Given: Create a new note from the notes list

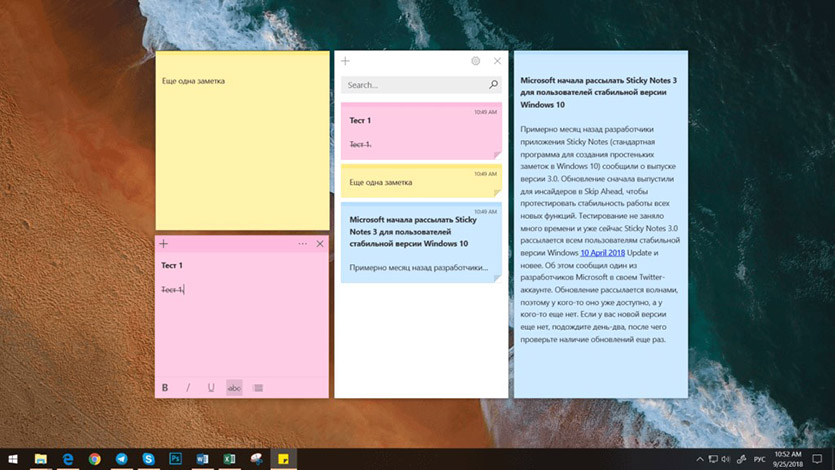Looking at the screenshot, I should (x=345, y=61).
